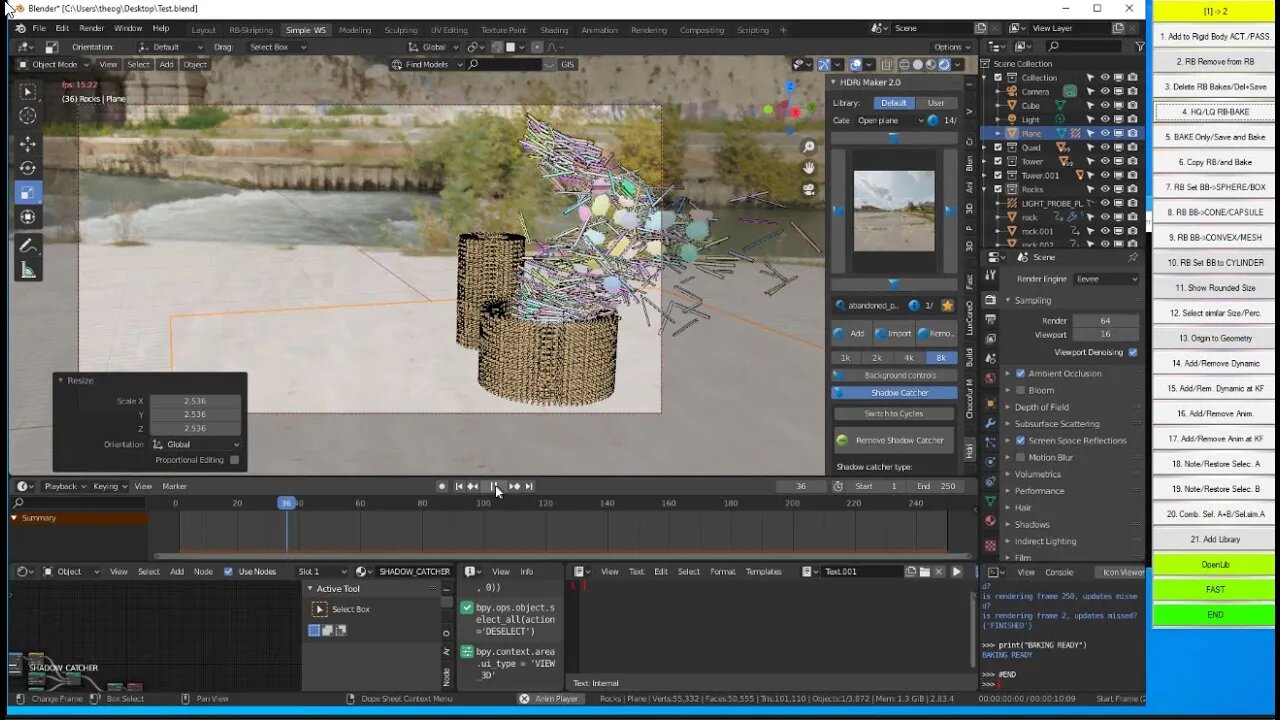Click the viewport zoom magnifier icon
Image resolution: width=1280 pixels, height=720 pixels.
pos(809,147)
